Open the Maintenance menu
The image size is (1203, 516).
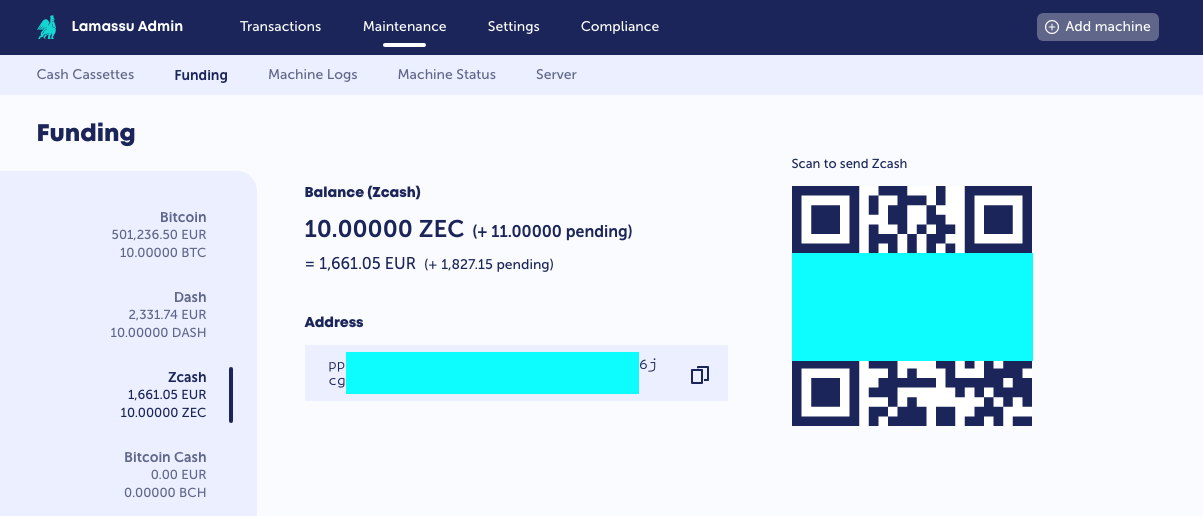(x=405, y=27)
